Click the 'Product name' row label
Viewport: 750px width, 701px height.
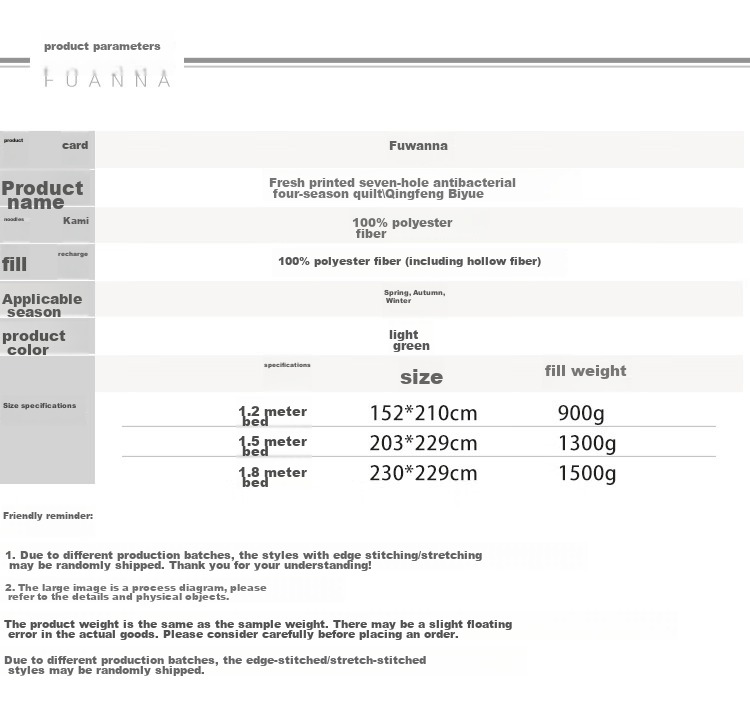point(42,195)
